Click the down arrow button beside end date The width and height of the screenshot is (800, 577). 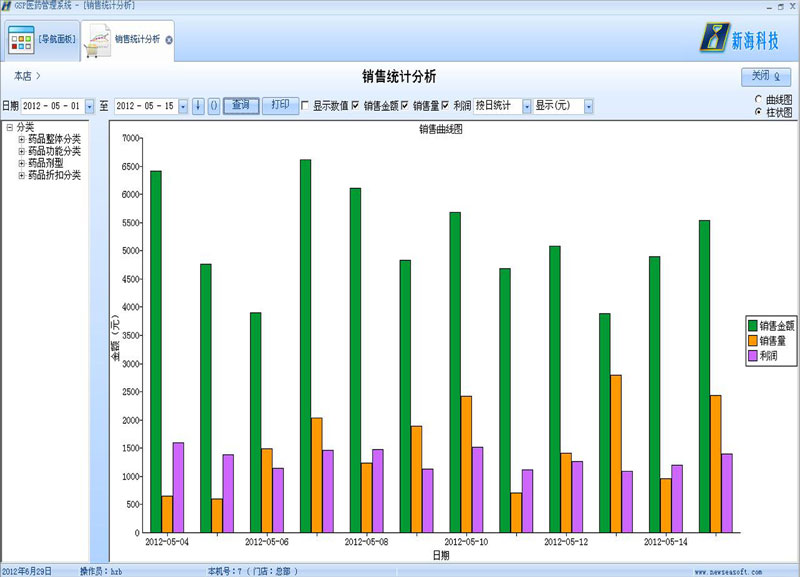click(198, 106)
